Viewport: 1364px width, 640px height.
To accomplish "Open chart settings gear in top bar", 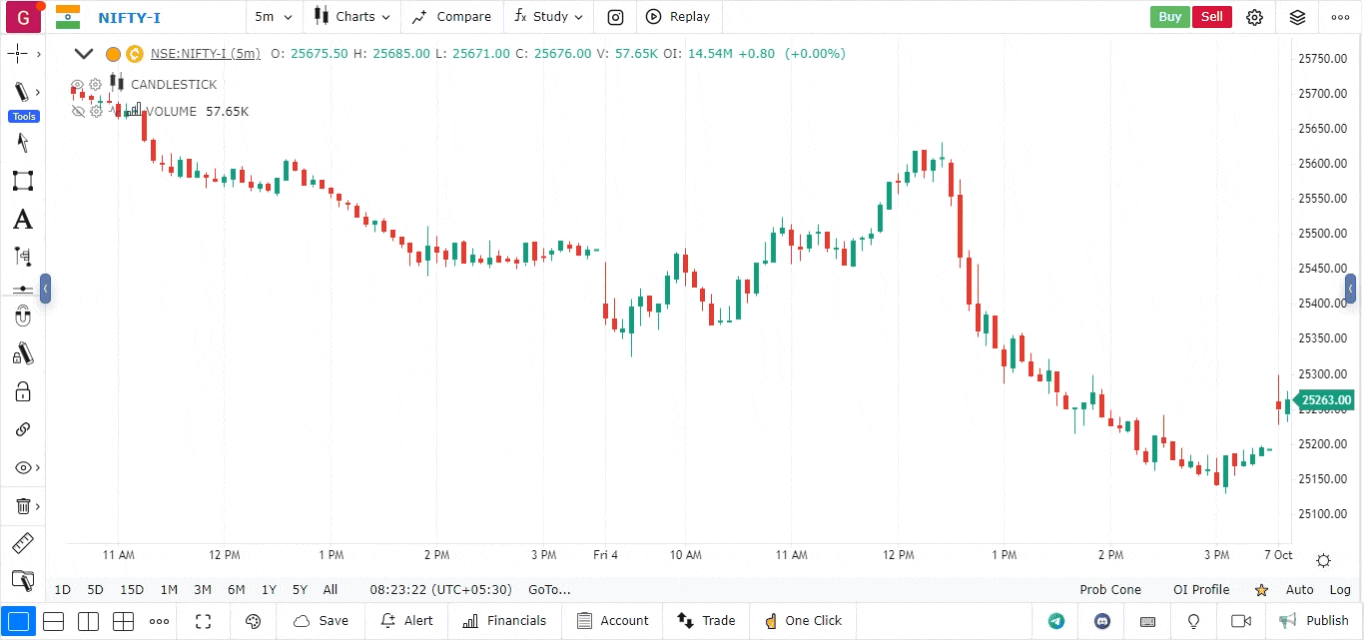I will click(1255, 17).
